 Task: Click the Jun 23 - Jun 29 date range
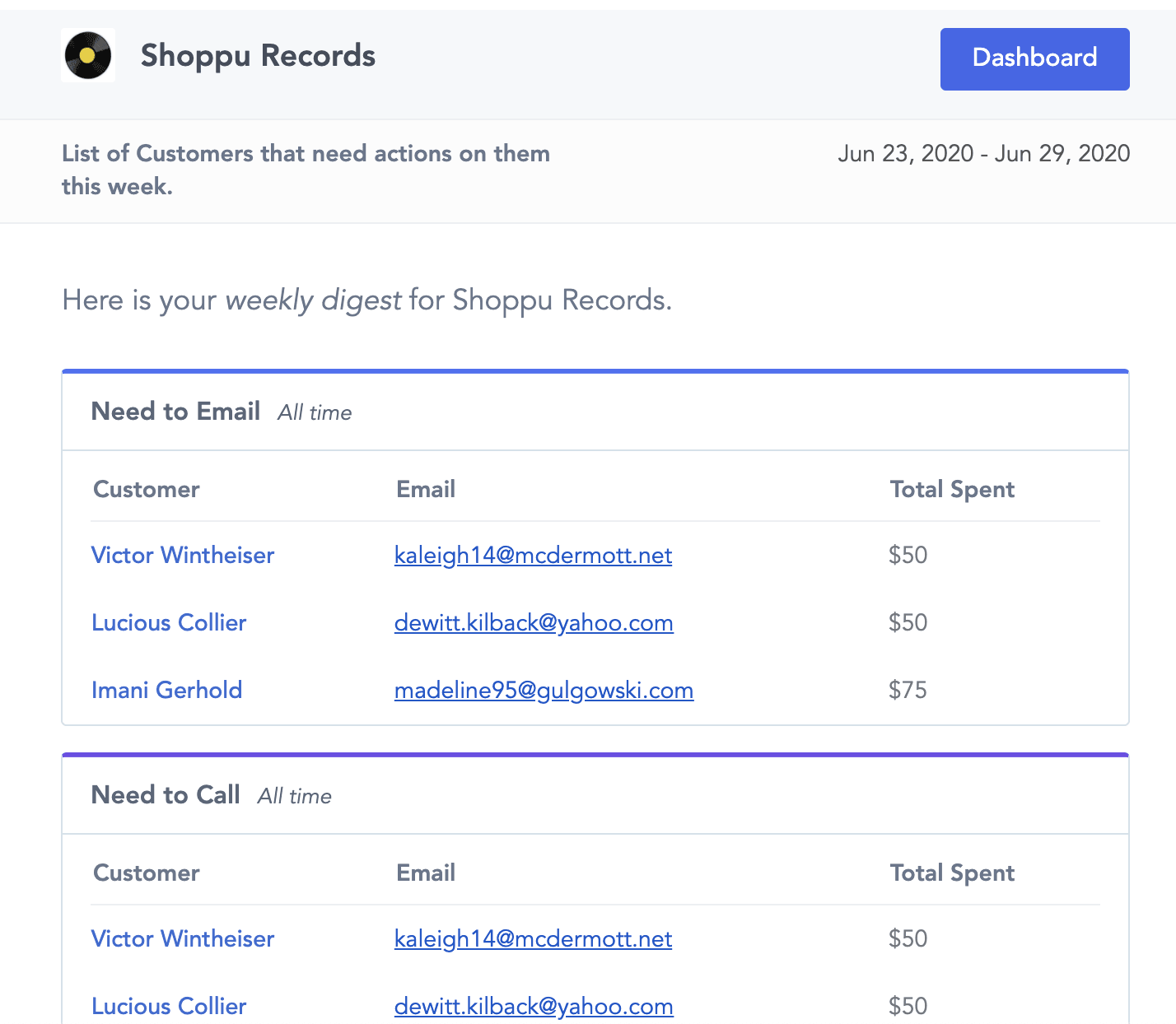(x=983, y=154)
